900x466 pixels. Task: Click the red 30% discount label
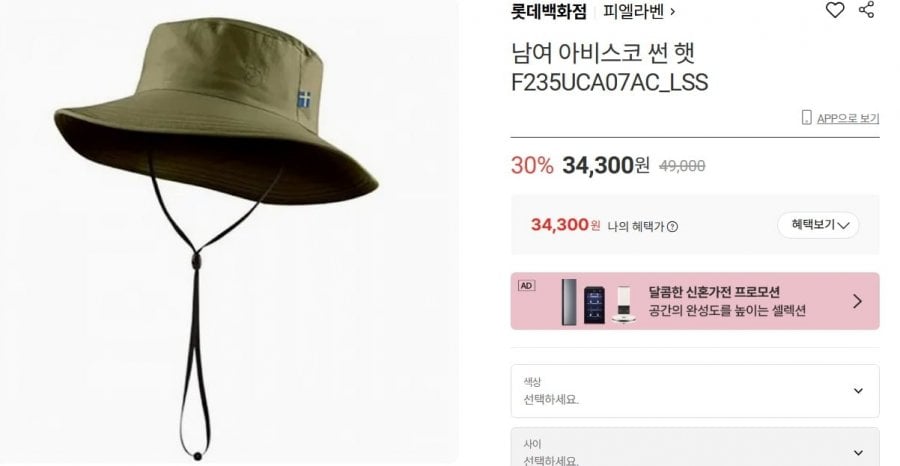(532, 166)
